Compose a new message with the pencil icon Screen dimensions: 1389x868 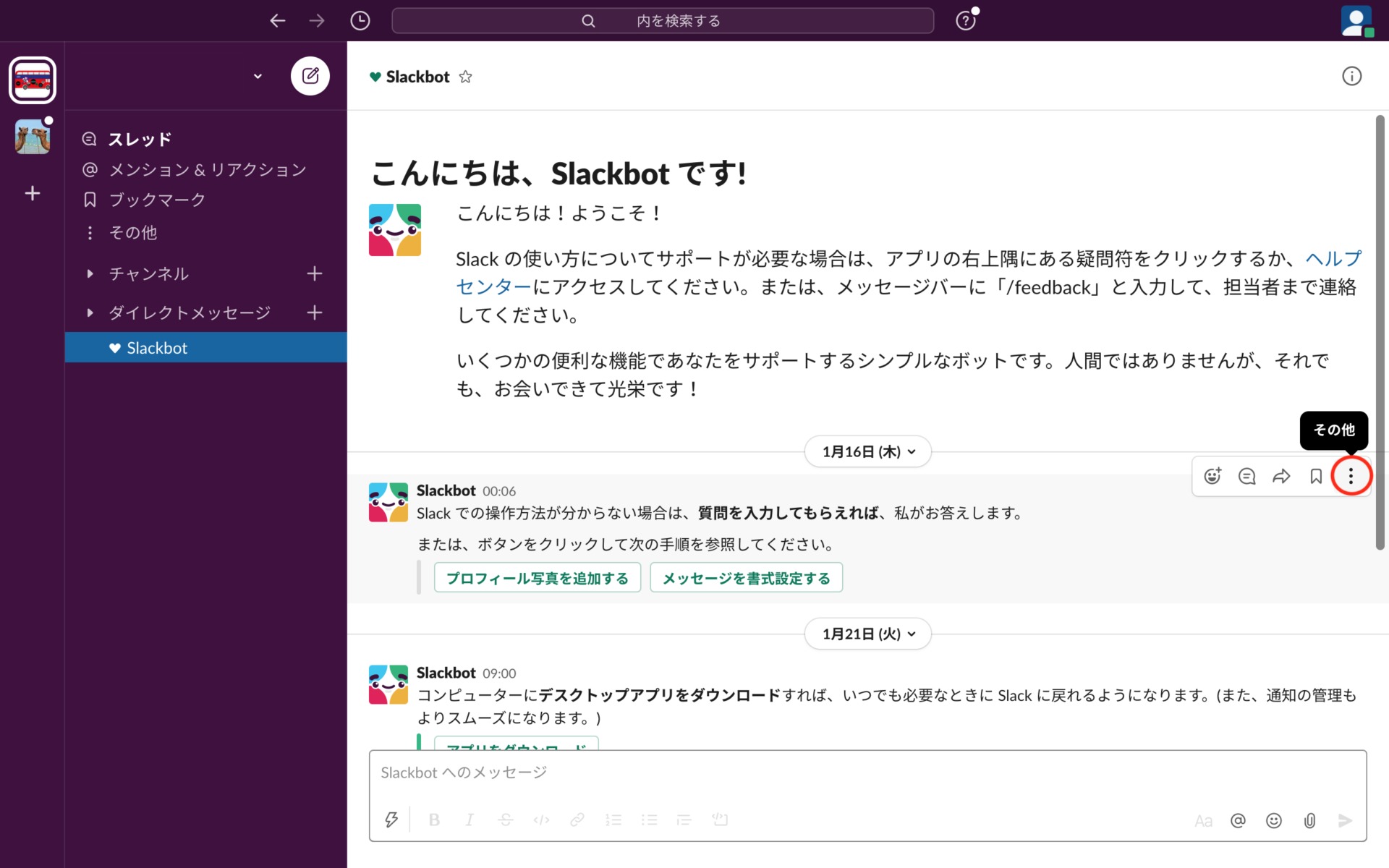click(x=310, y=76)
